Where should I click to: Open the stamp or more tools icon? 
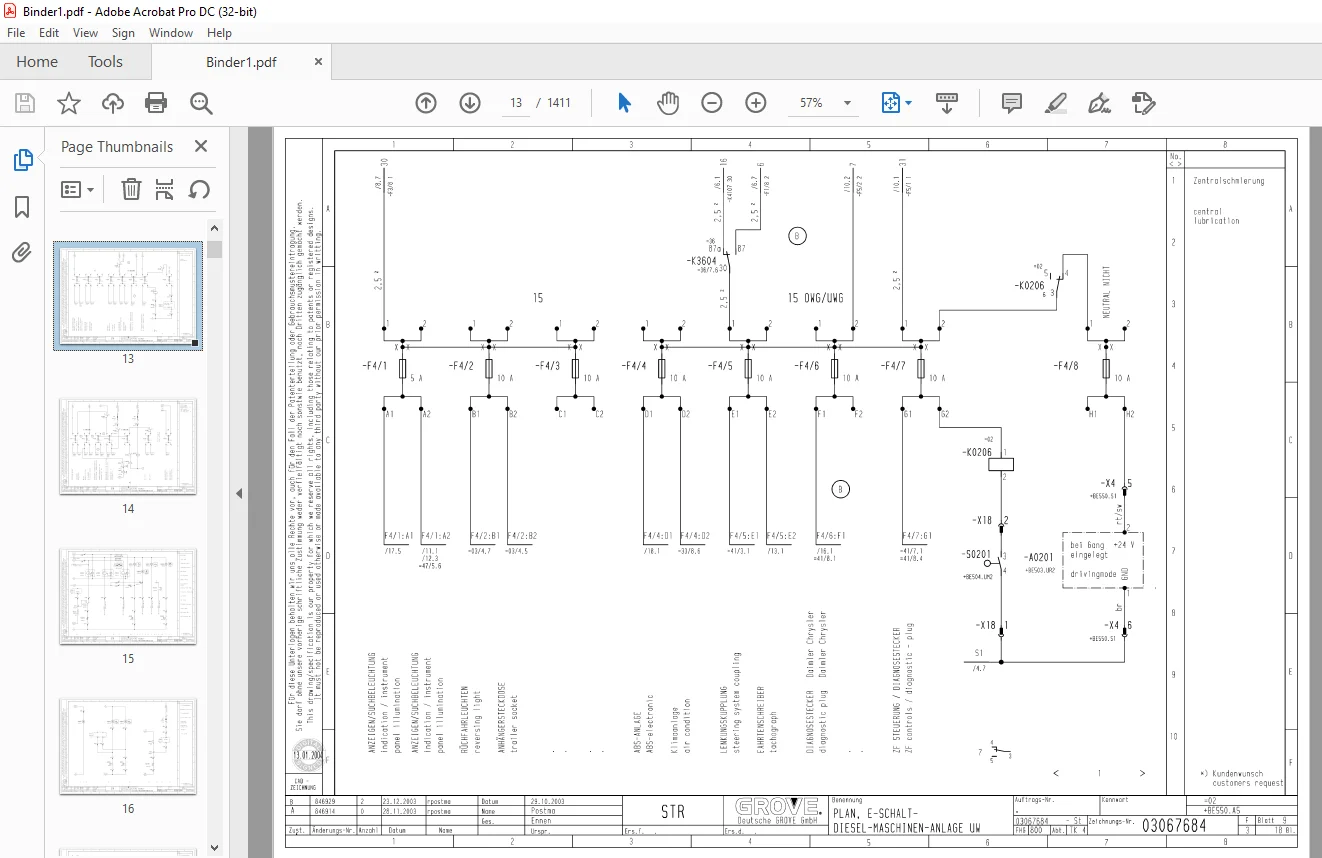click(x=1143, y=103)
